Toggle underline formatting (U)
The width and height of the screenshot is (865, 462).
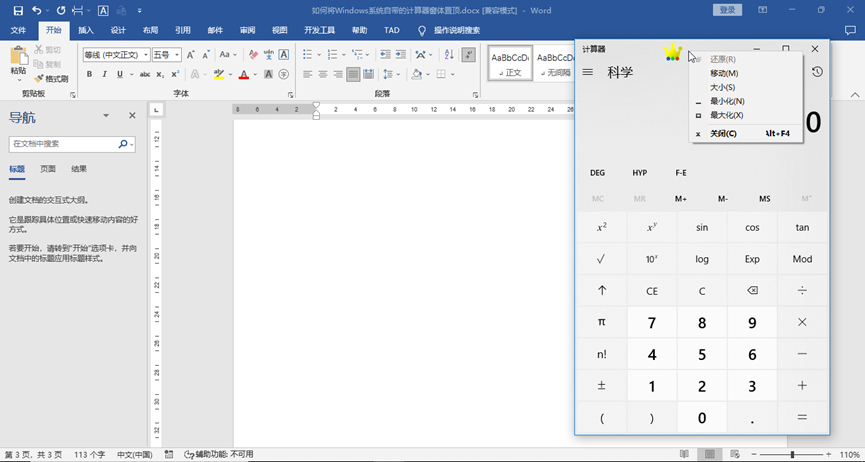click(x=119, y=74)
